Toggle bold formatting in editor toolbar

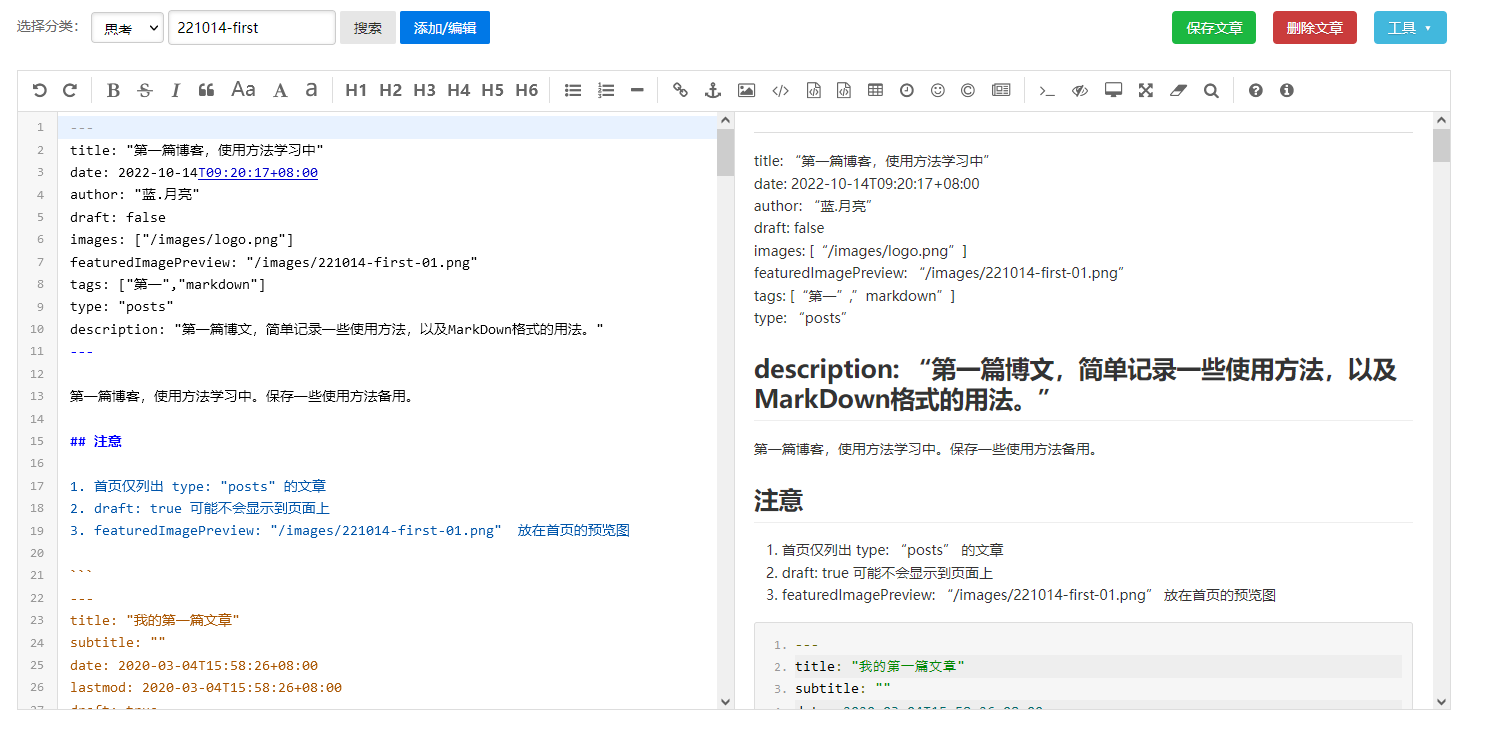tap(113, 90)
